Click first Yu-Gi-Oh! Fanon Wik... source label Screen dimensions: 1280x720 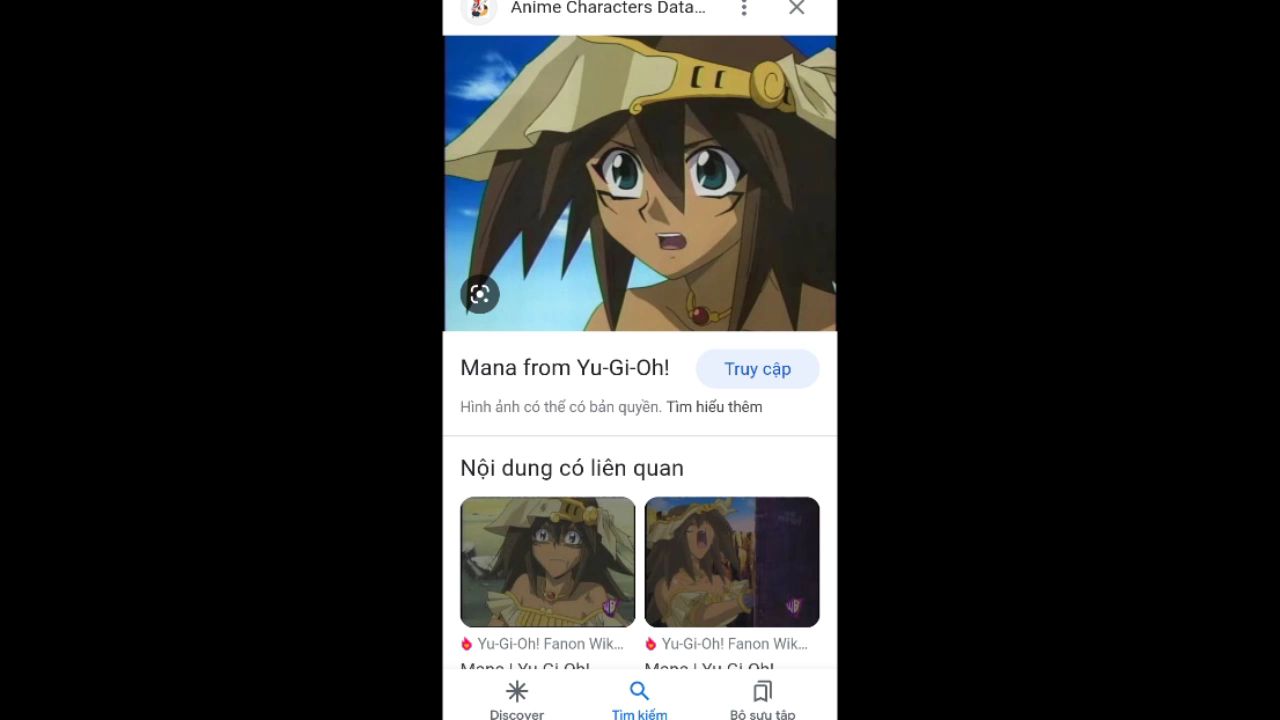click(x=550, y=644)
